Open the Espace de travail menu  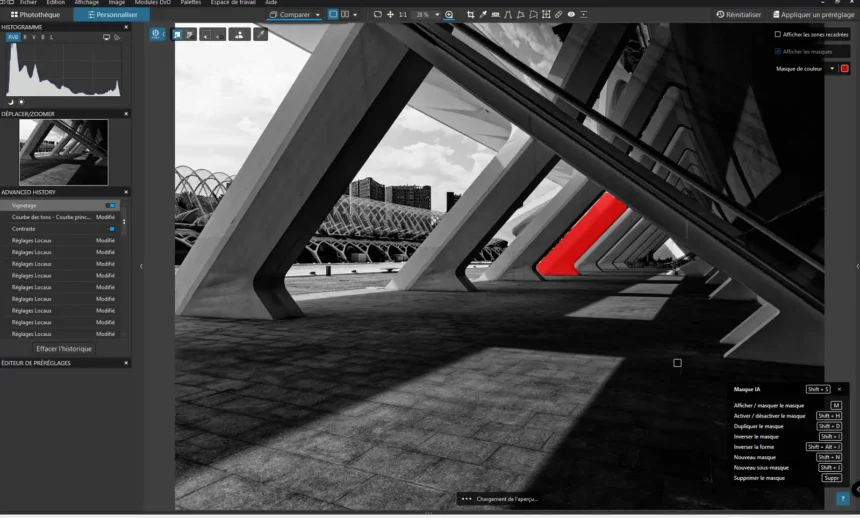pyautogui.click(x=233, y=2)
